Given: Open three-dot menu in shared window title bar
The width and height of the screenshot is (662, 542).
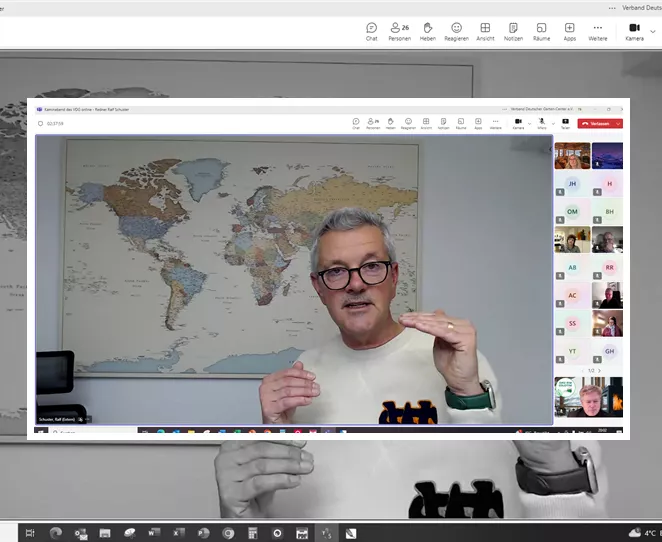Looking at the screenshot, I should [504, 109].
